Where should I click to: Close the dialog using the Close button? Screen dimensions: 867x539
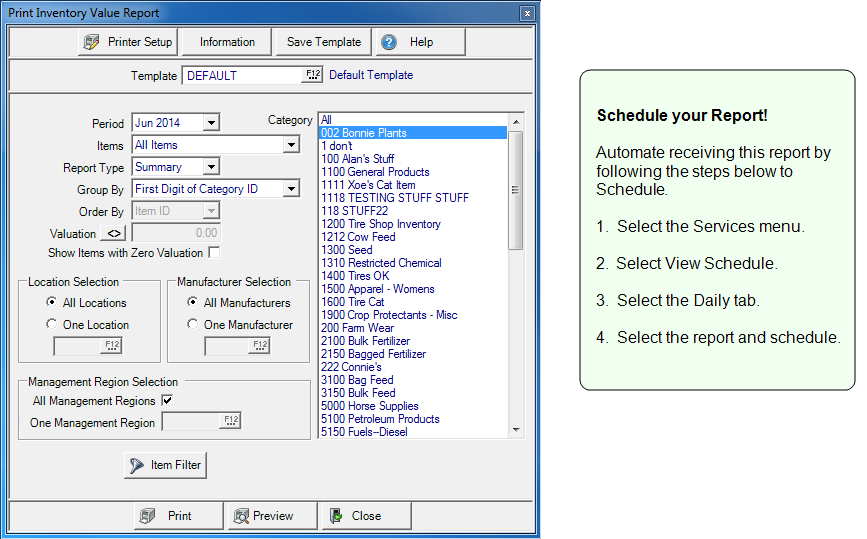click(365, 516)
